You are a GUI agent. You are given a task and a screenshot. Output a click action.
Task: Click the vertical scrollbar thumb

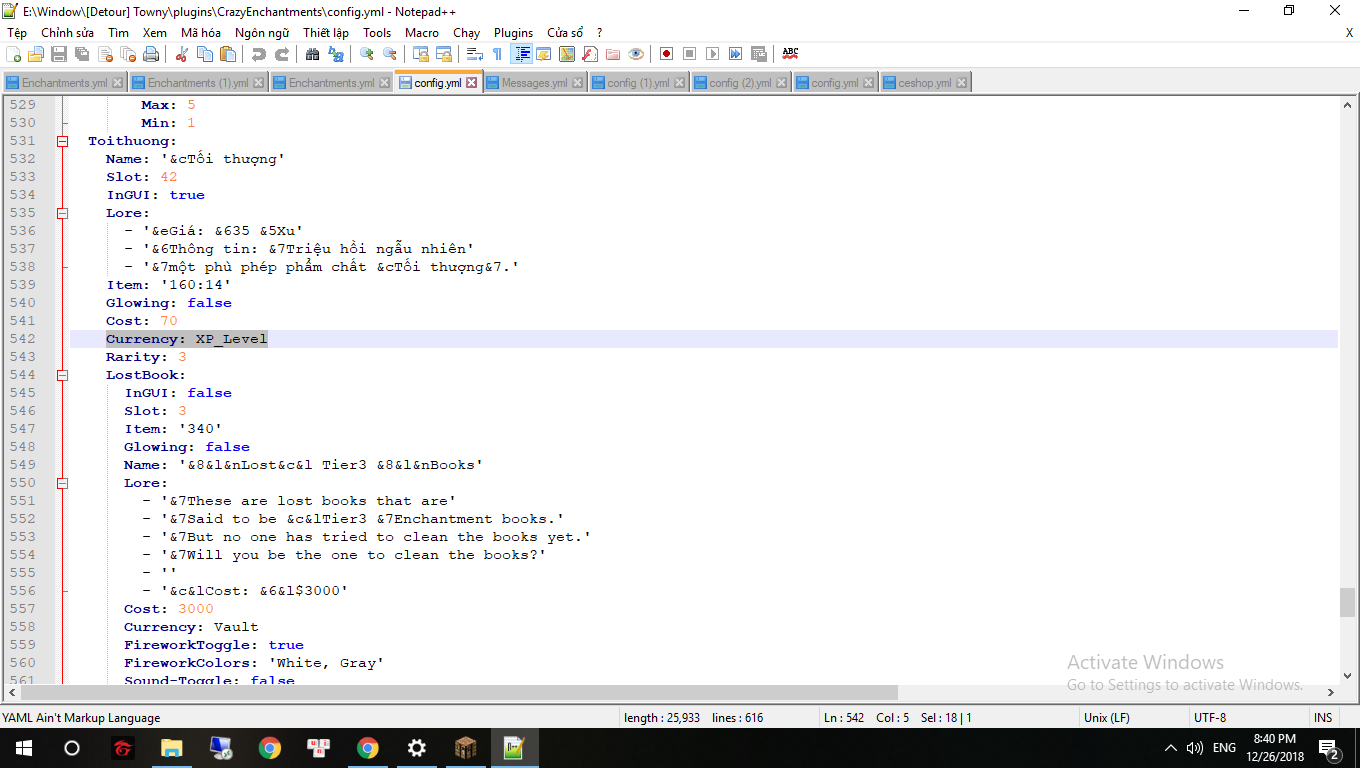[1348, 602]
